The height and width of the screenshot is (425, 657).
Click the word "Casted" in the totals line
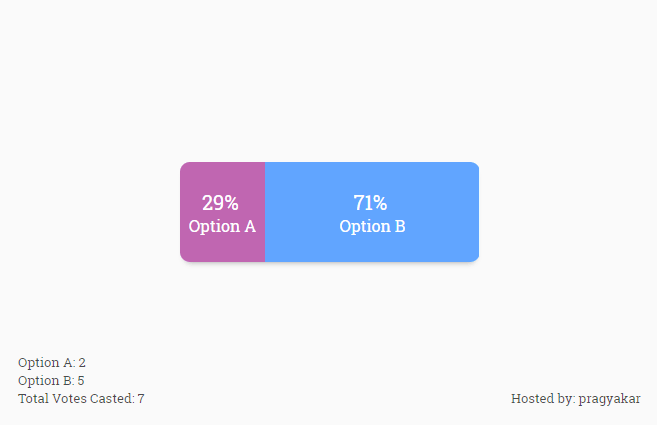(112, 399)
